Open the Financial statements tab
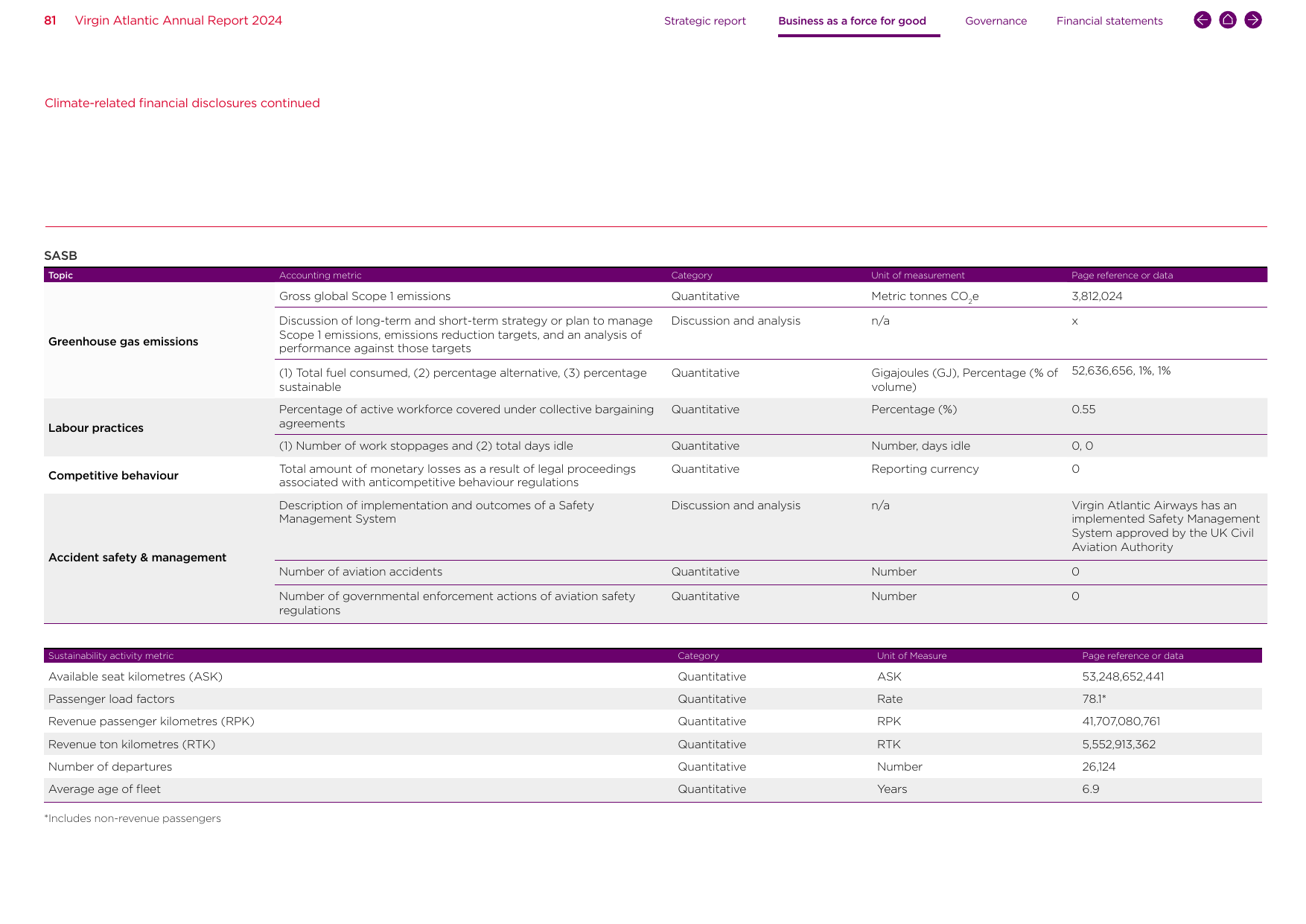Viewport: 1306px width, 924px height. click(x=1109, y=21)
